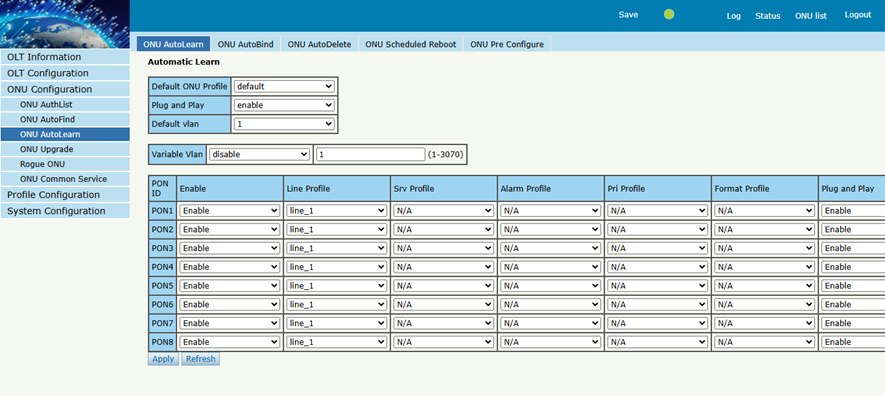Click the PON ID column header
The width and height of the screenshot is (885, 396).
pos(163,188)
